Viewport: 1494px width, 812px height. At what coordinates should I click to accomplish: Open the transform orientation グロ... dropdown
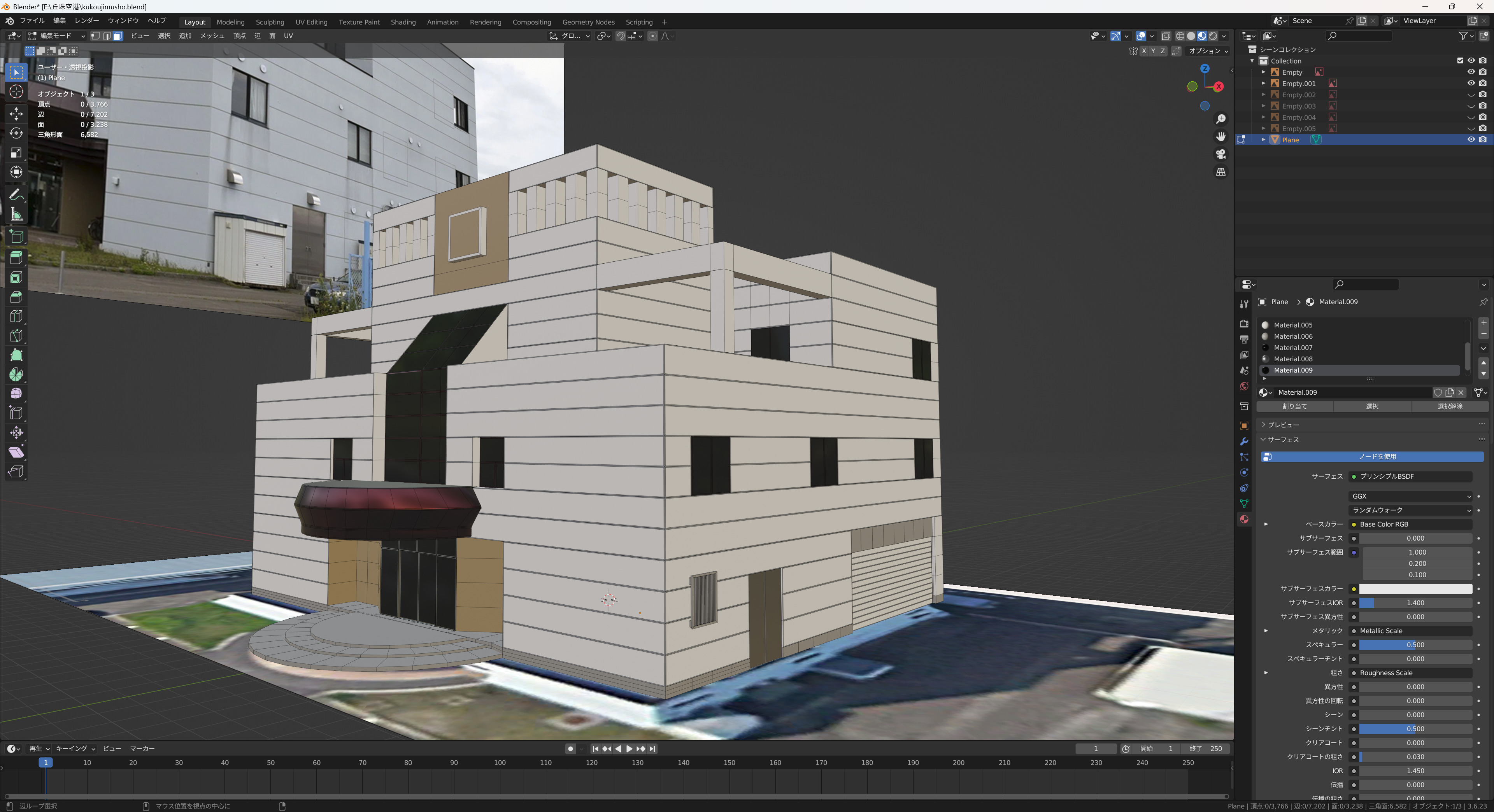[x=570, y=36]
